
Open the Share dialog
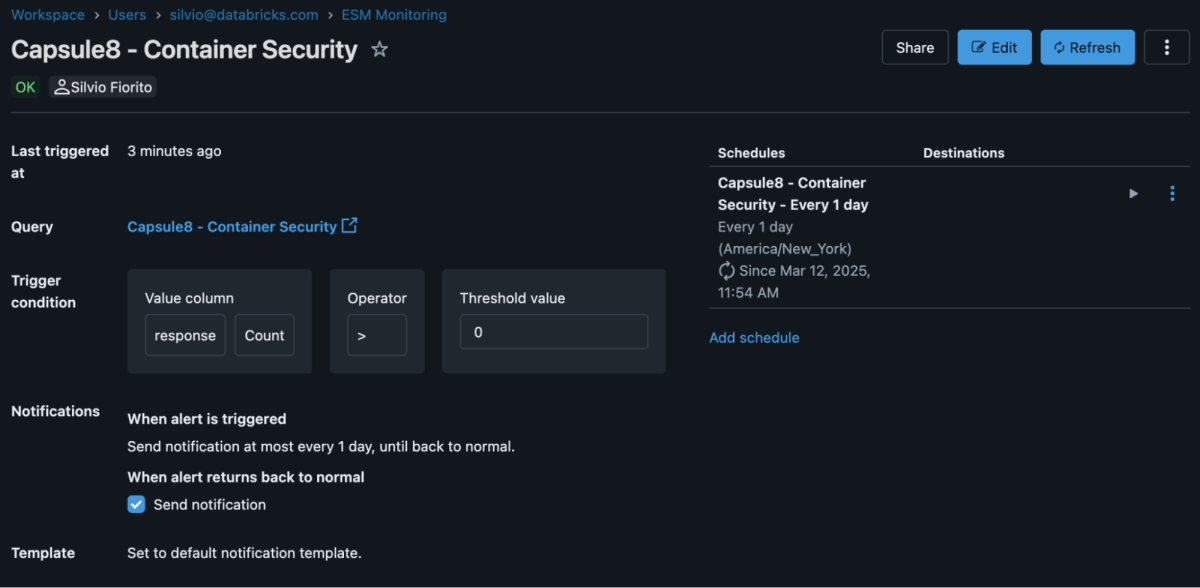pyautogui.click(x=914, y=47)
